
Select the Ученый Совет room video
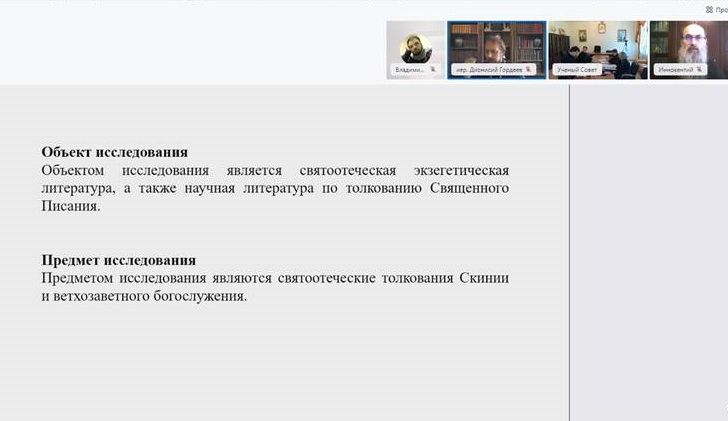coord(597,44)
